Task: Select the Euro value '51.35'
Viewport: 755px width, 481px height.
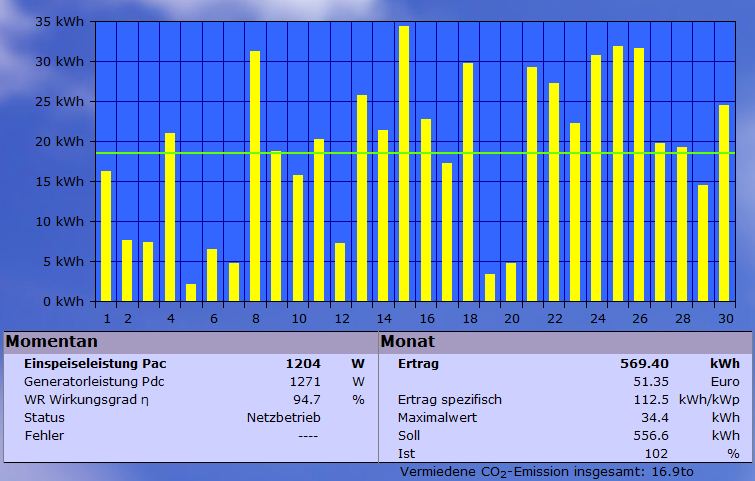Action: pos(651,381)
